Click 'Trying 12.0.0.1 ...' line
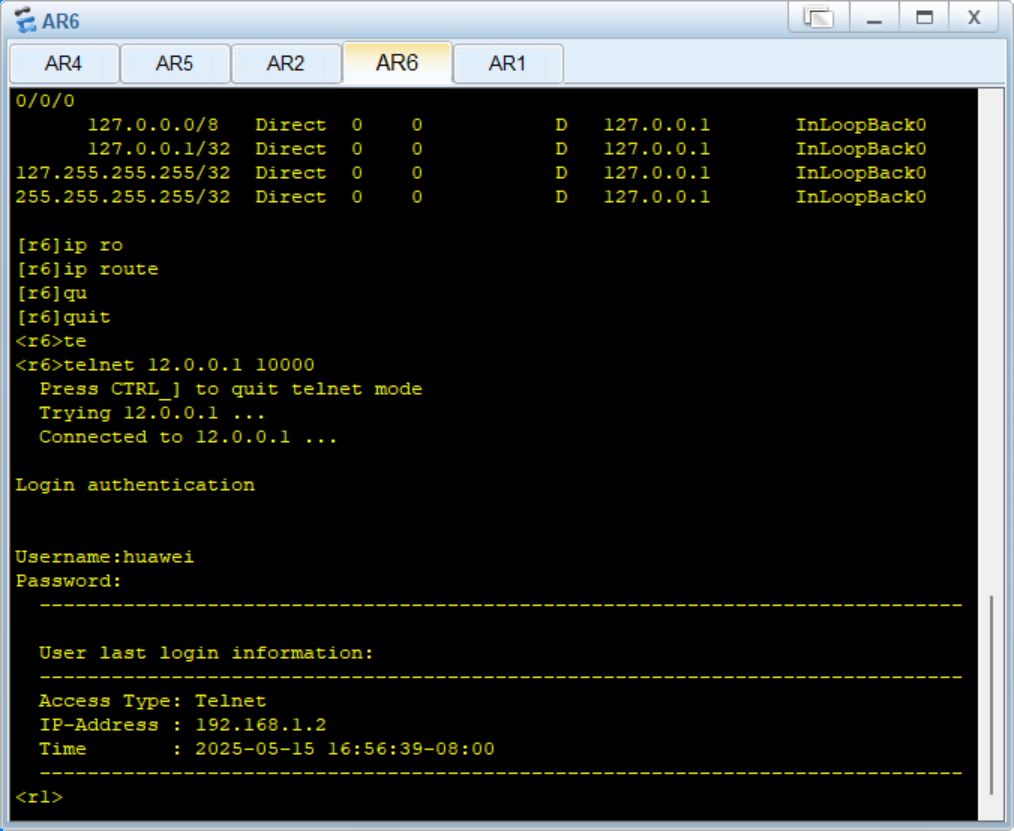 (152, 413)
